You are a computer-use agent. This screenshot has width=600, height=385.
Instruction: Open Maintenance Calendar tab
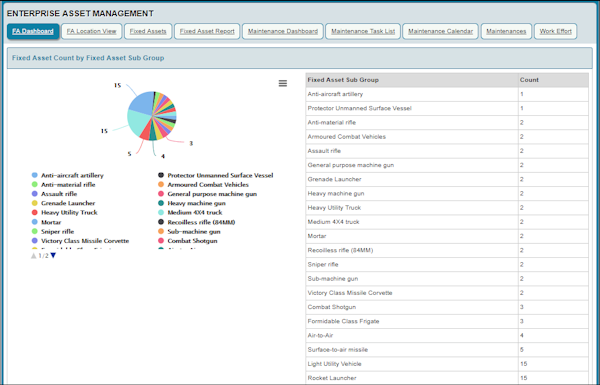(440, 31)
